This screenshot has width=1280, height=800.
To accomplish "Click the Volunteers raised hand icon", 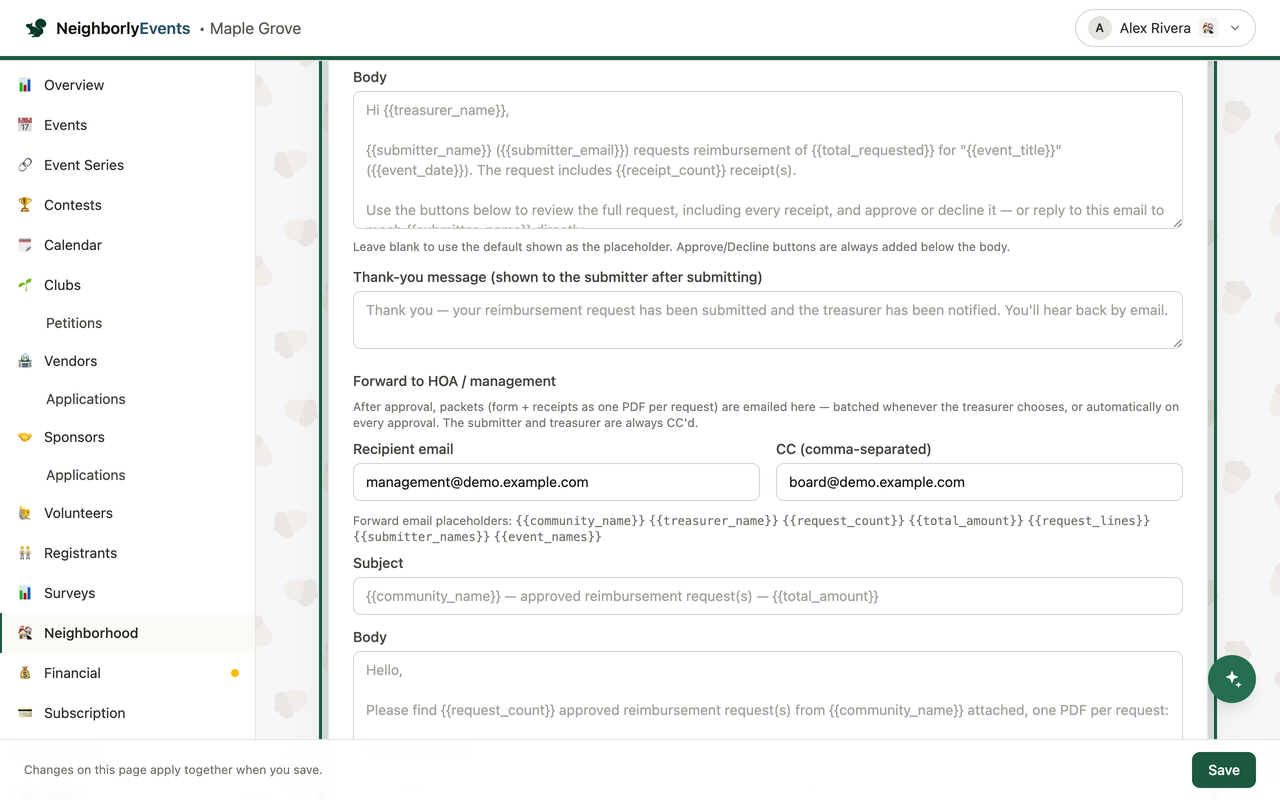I will tap(25, 513).
